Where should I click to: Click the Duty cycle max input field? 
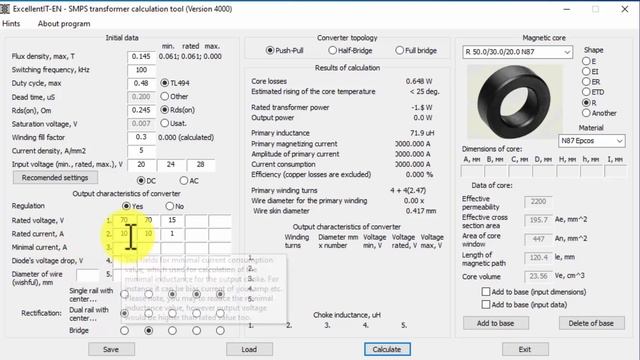tap(141, 83)
